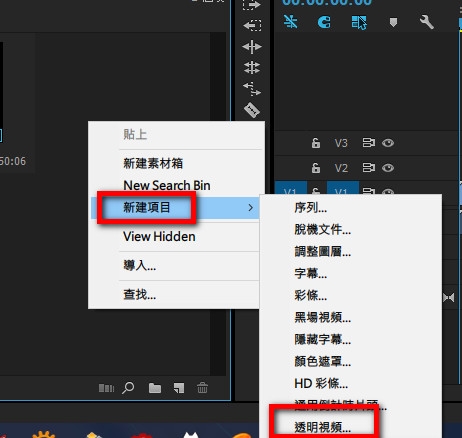Create a new bin with folder icon

pyautogui.click(x=155, y=388)
